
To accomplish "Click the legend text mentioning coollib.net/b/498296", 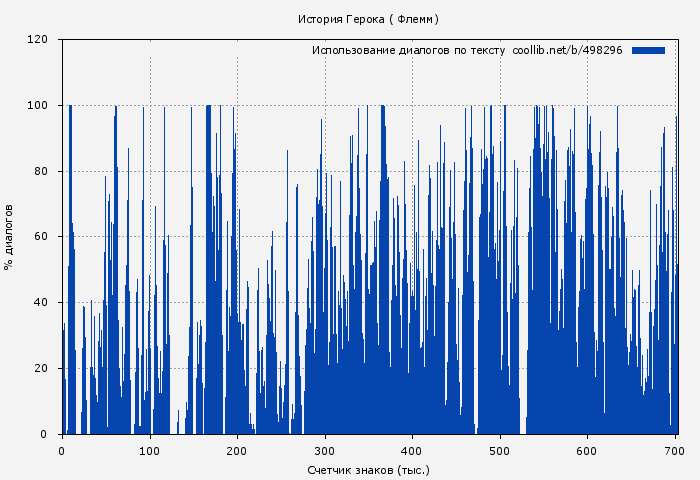I will (x=467, y=50).
